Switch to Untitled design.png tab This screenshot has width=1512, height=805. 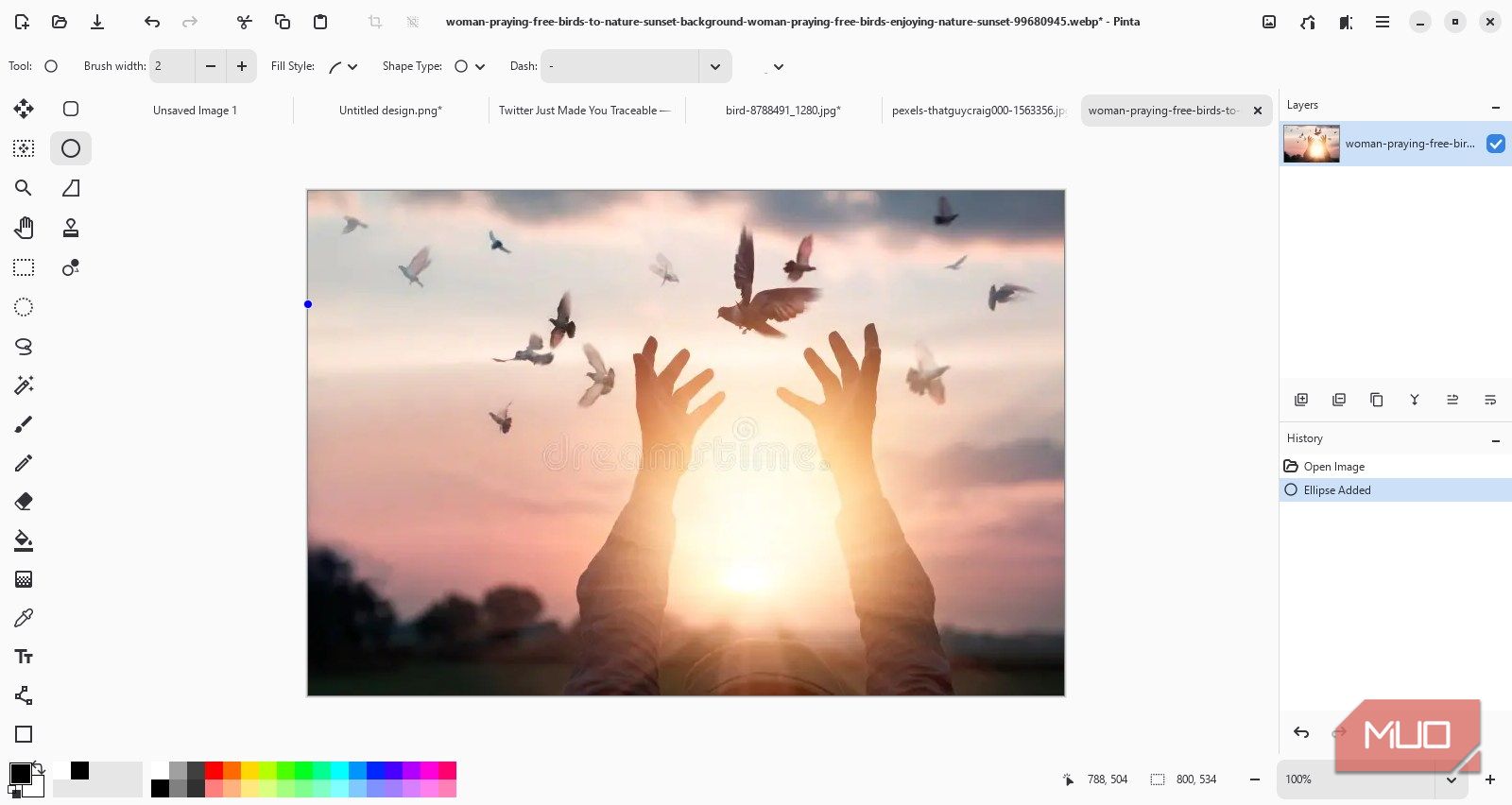pos(390,111)
